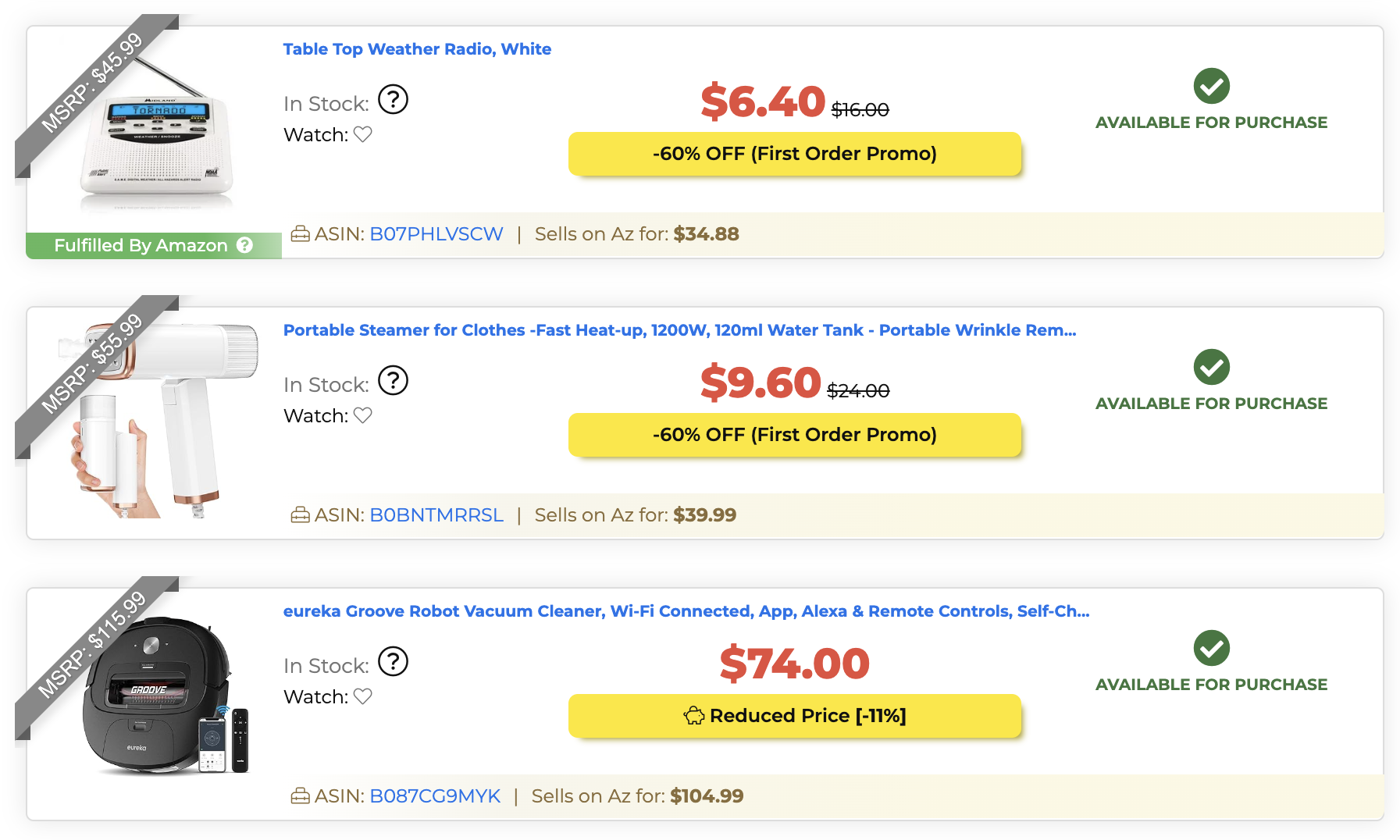Screen dimensions: 1400x840
Task: Click the piggy bank icon on the Reduced Price badge
Action: [693, 715]
